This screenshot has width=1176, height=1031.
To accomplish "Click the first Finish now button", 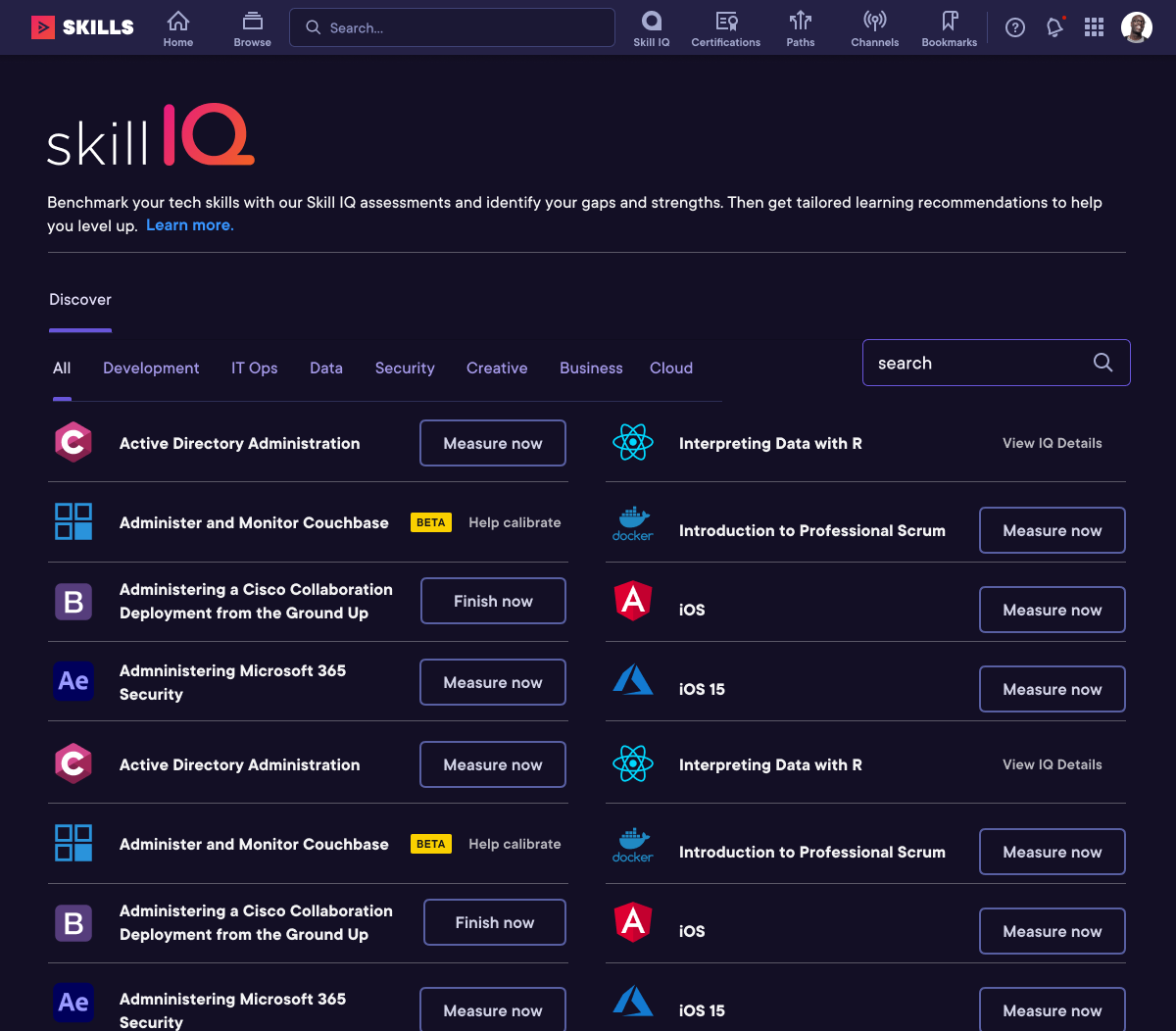I will pyautogui.click(x=493, y=601).
